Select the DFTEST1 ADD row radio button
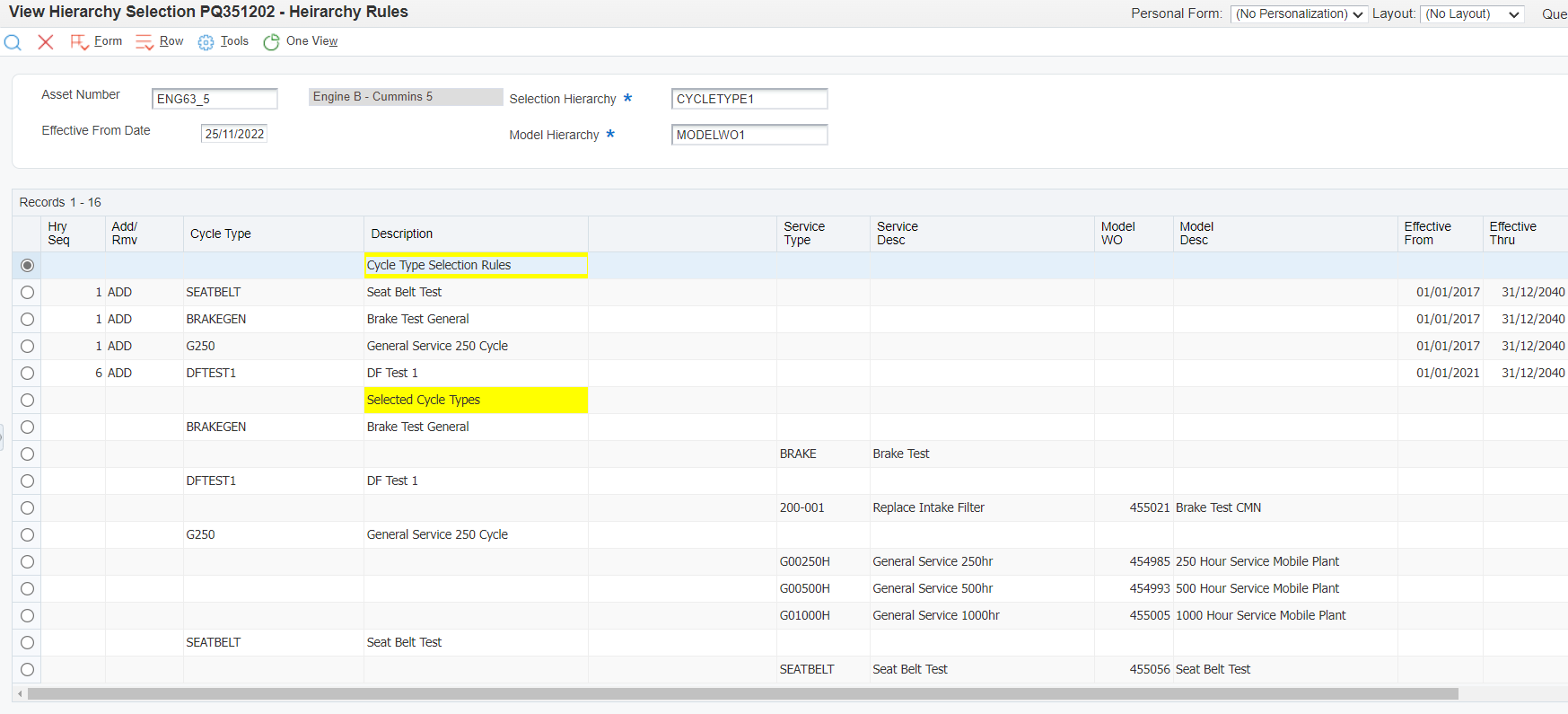 click(28, 374)
